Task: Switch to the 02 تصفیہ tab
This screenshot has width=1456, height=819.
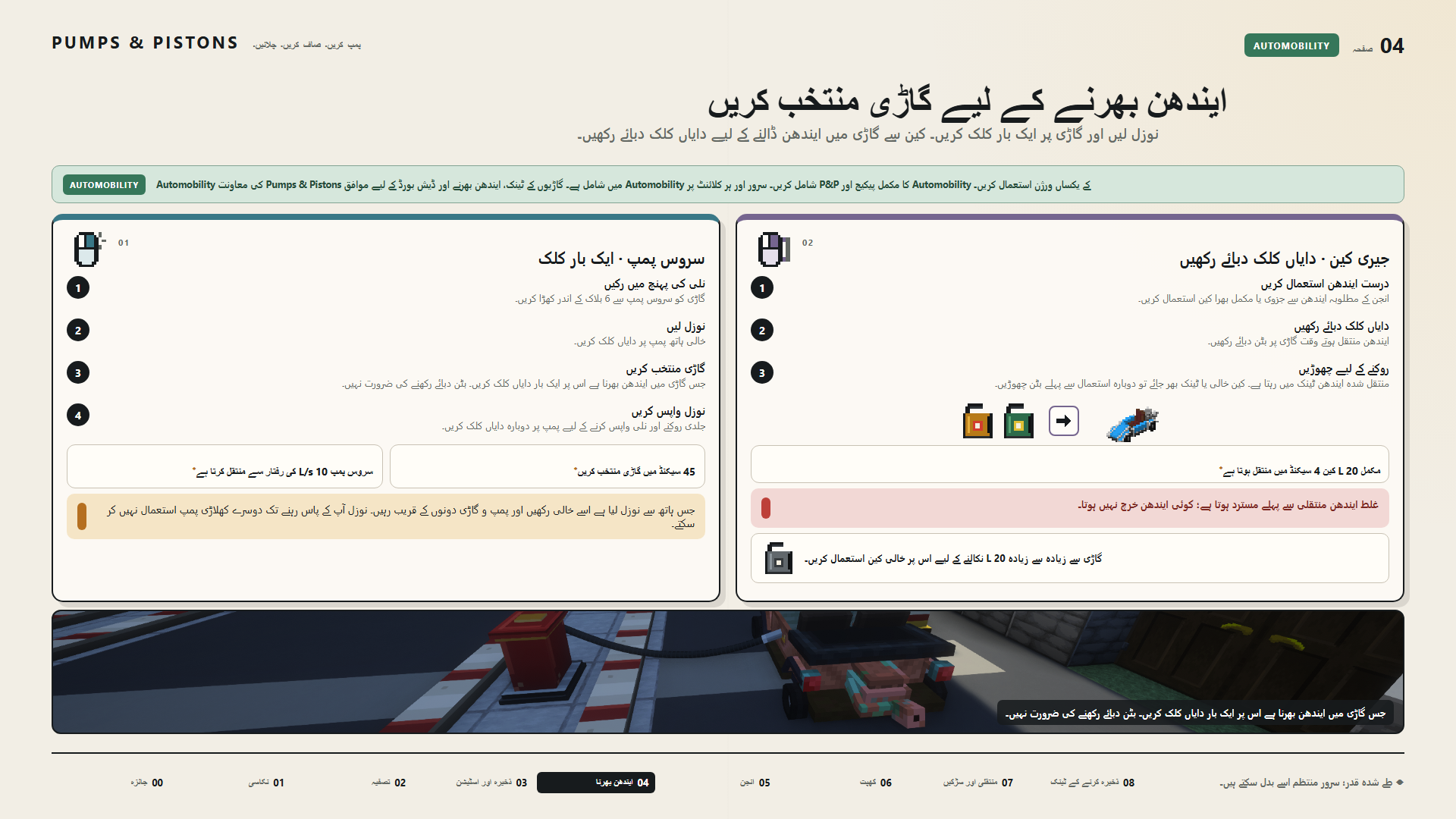Action: point(389,783)
